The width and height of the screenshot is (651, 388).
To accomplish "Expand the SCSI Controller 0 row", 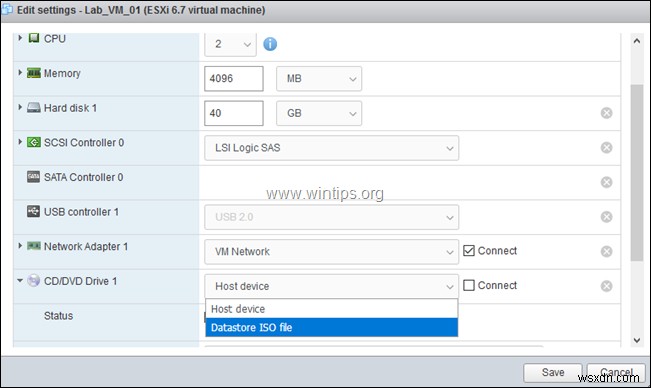I will point(20,142).
